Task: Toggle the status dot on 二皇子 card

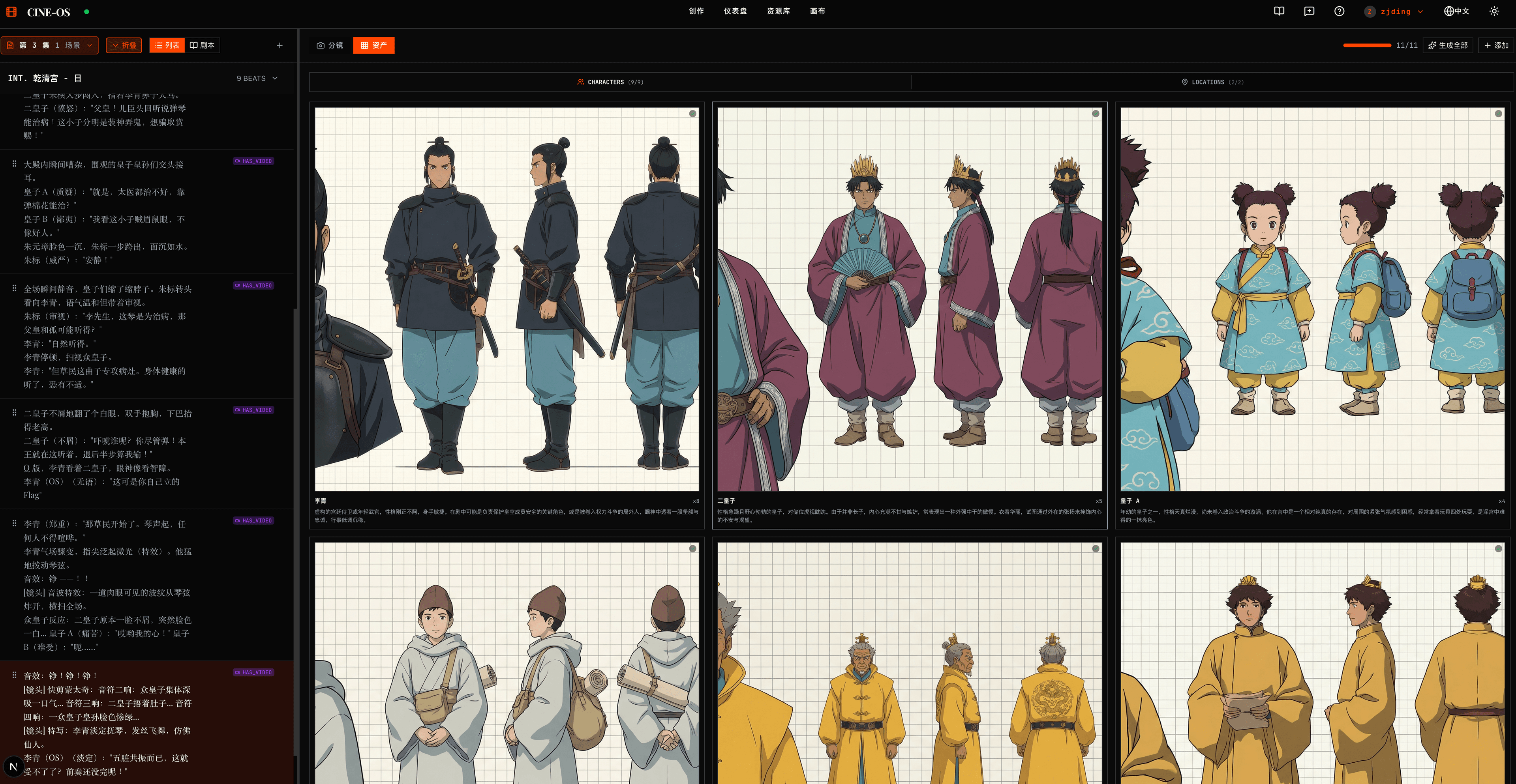Action: [x=1095, y=114]
